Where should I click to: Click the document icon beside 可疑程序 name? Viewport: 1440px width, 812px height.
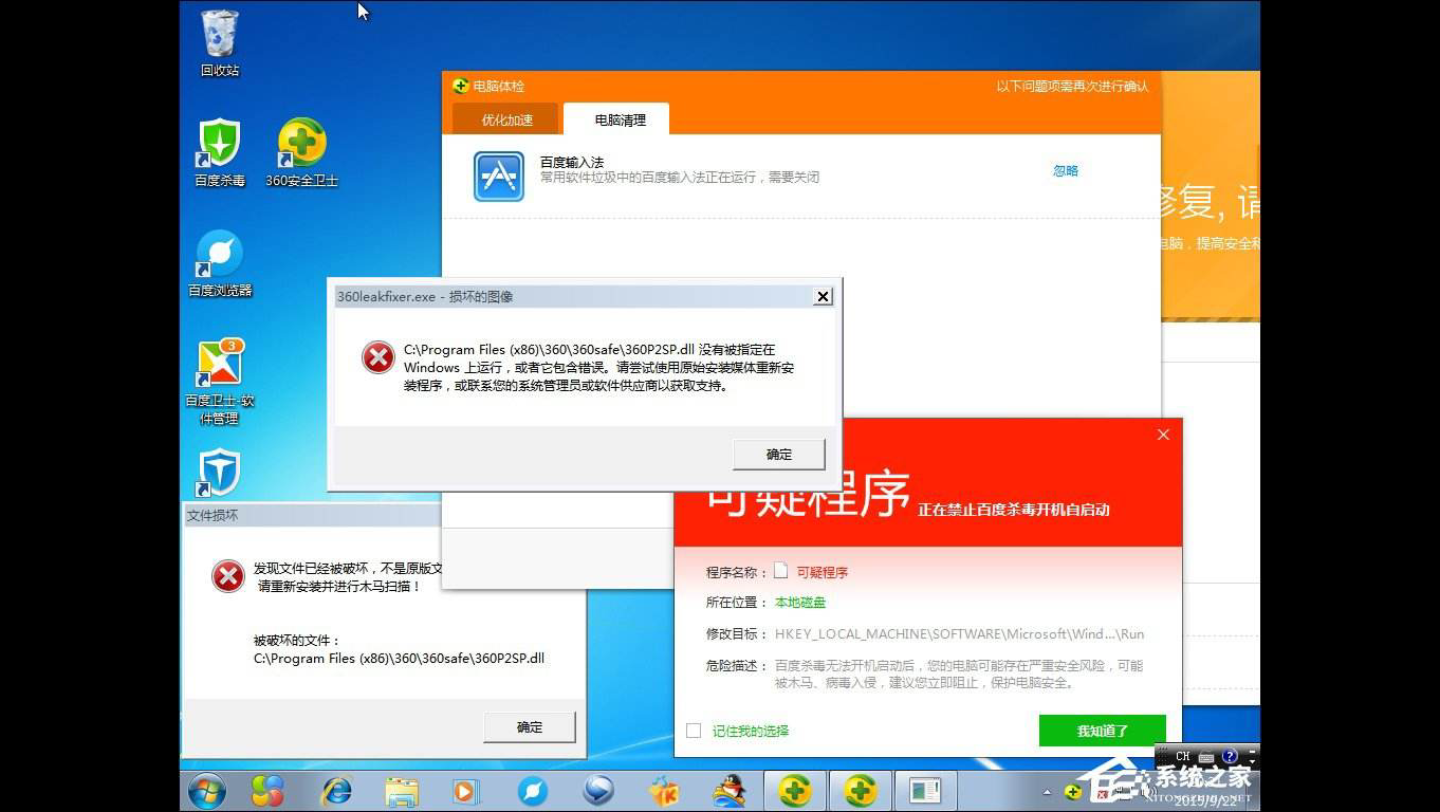[x=782, y=571]
